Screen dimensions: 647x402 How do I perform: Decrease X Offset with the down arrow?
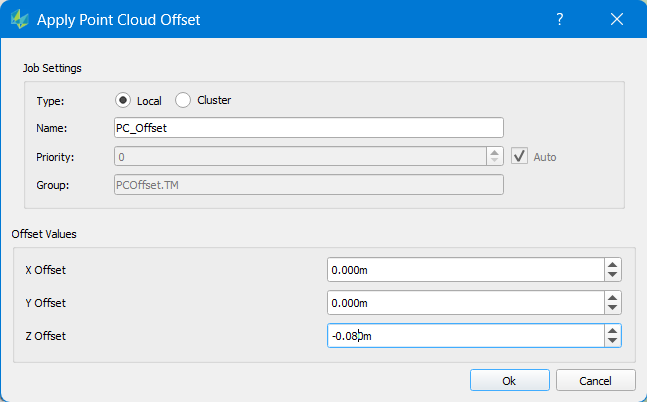coord(613,275)
